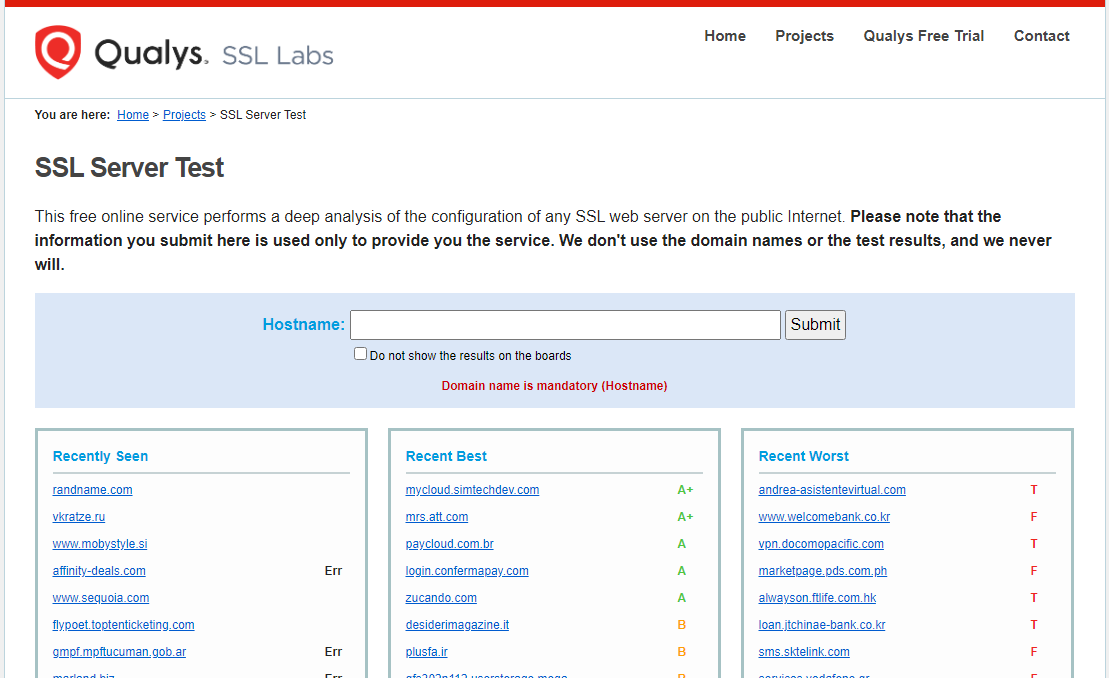Open flypoet.toptenticketing.com link
Screen dimensions: 1109x678
[123, 624]
